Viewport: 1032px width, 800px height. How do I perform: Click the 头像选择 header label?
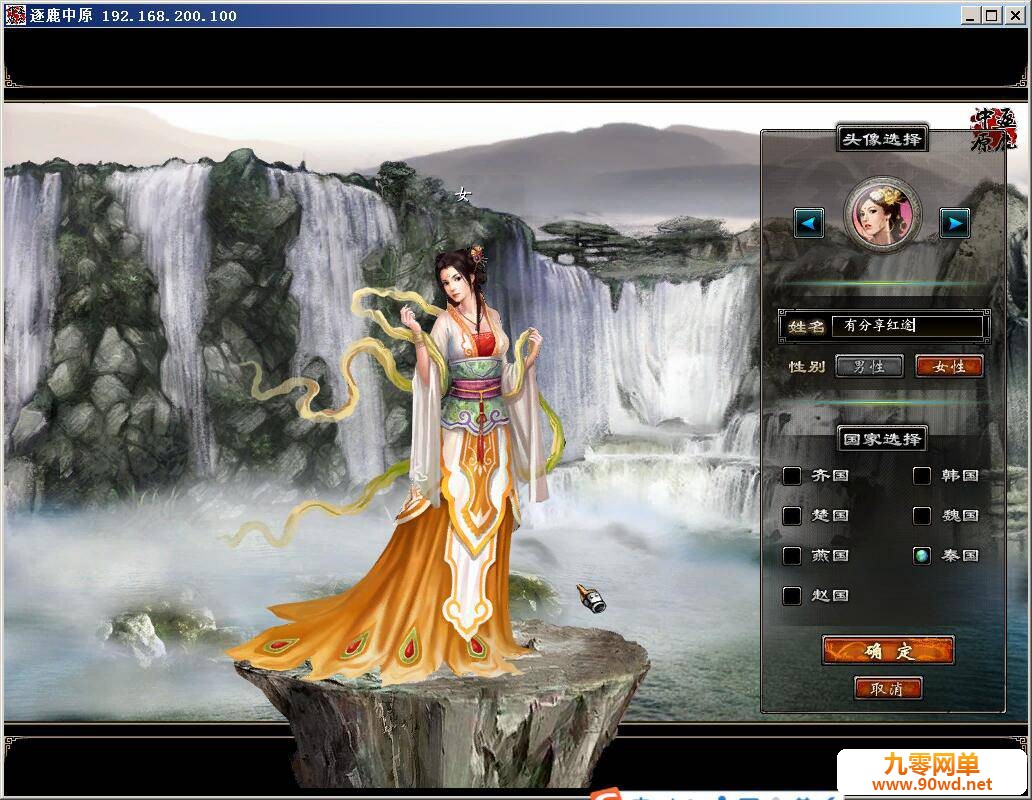(882, 139)
